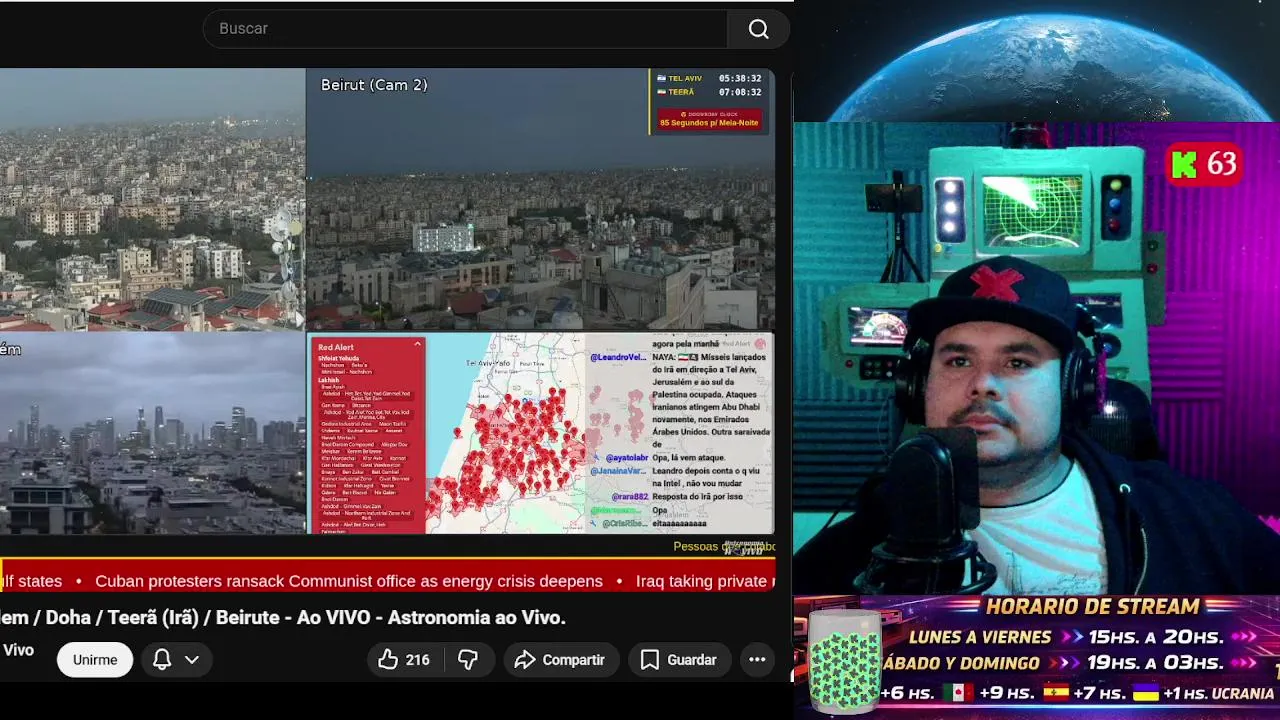Click the HORARIO DE STREAM banner title
Screen dimensions: 1280x720
(1092, 607)
